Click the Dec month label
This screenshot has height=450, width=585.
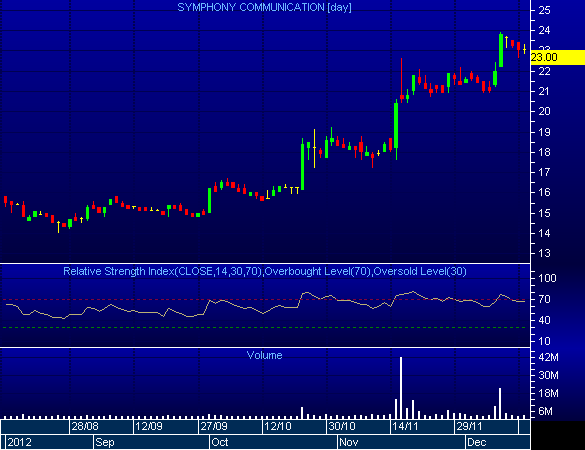[x=477, y=442]
